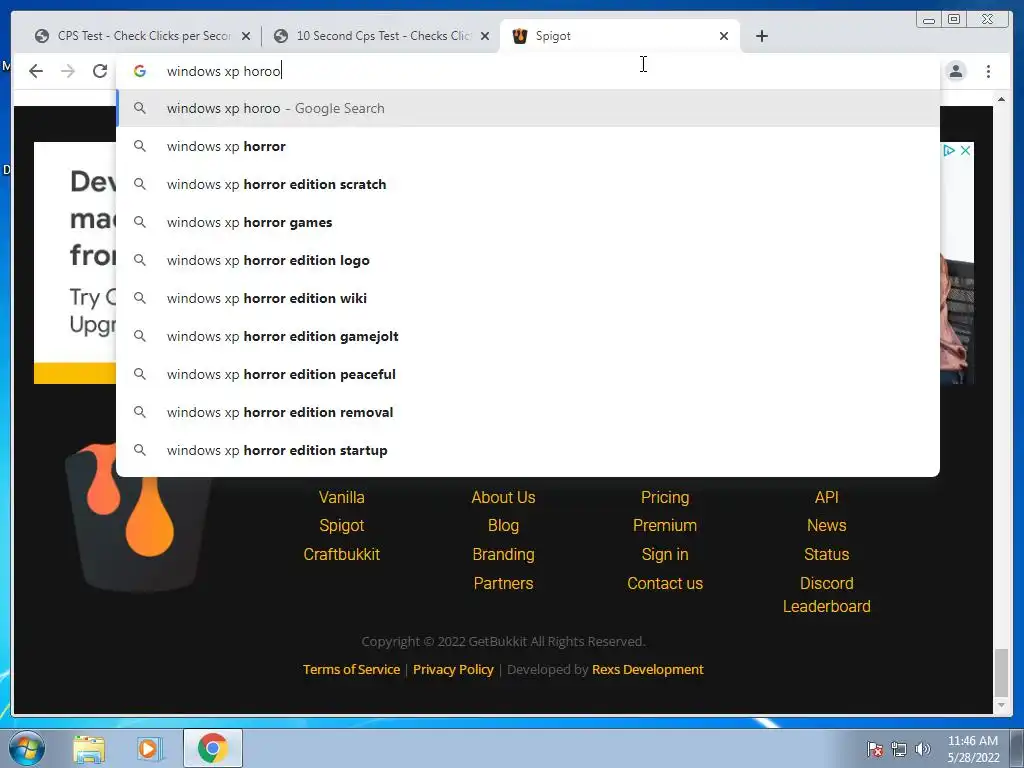The width and height of the screenshot is (1024, 768).
Task: Select 'windows xp horror edition peaceful' suggestion
Action: click(x=528, y=374)
